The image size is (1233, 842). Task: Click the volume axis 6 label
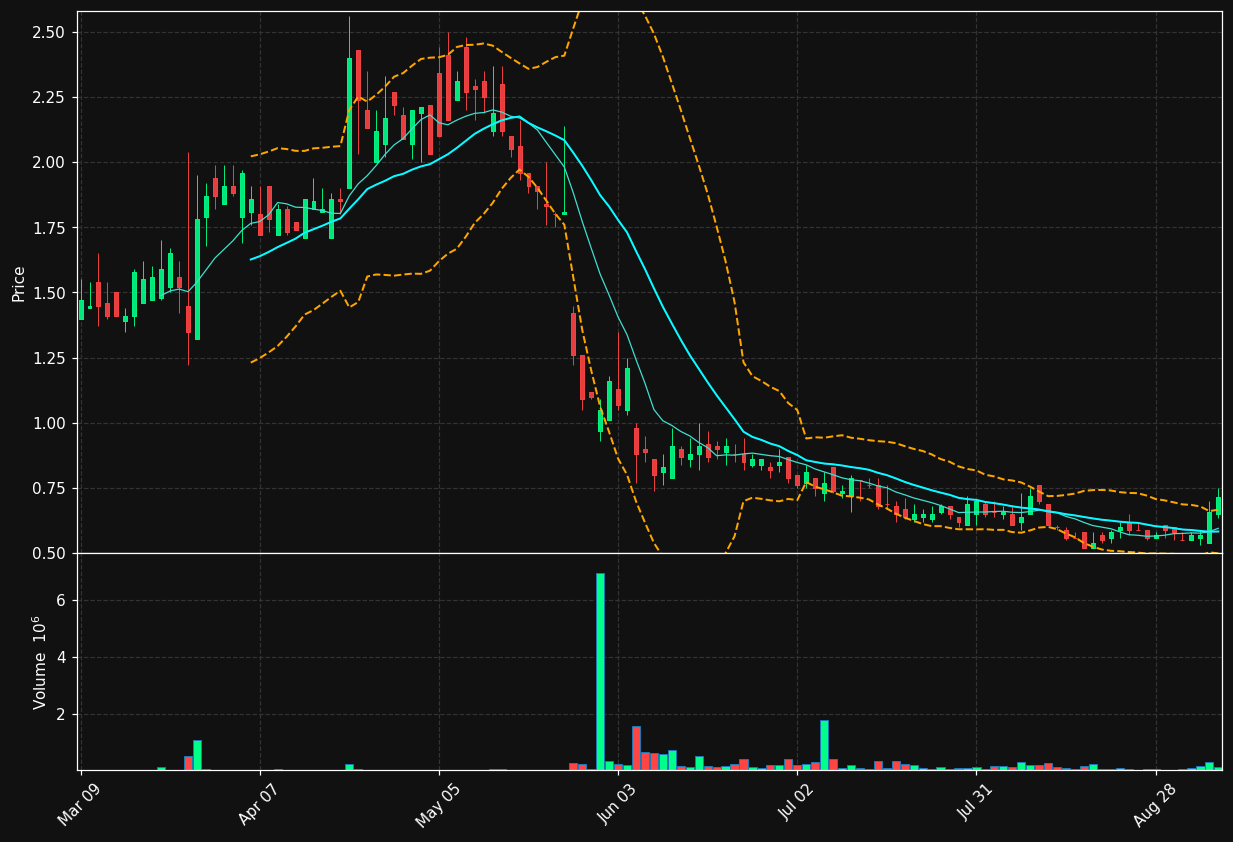[61, 600]
